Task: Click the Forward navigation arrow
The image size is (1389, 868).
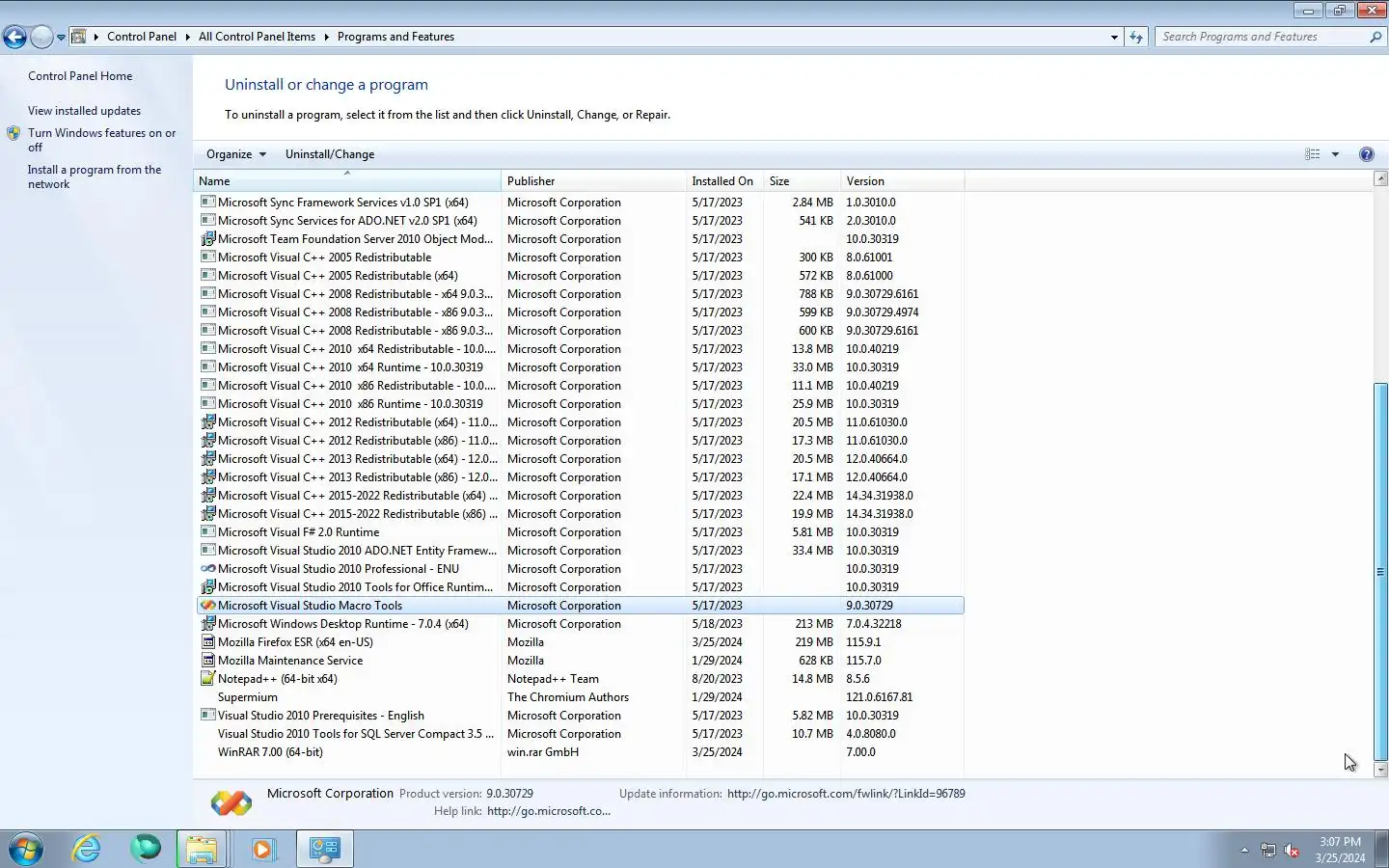Action: 41,37
